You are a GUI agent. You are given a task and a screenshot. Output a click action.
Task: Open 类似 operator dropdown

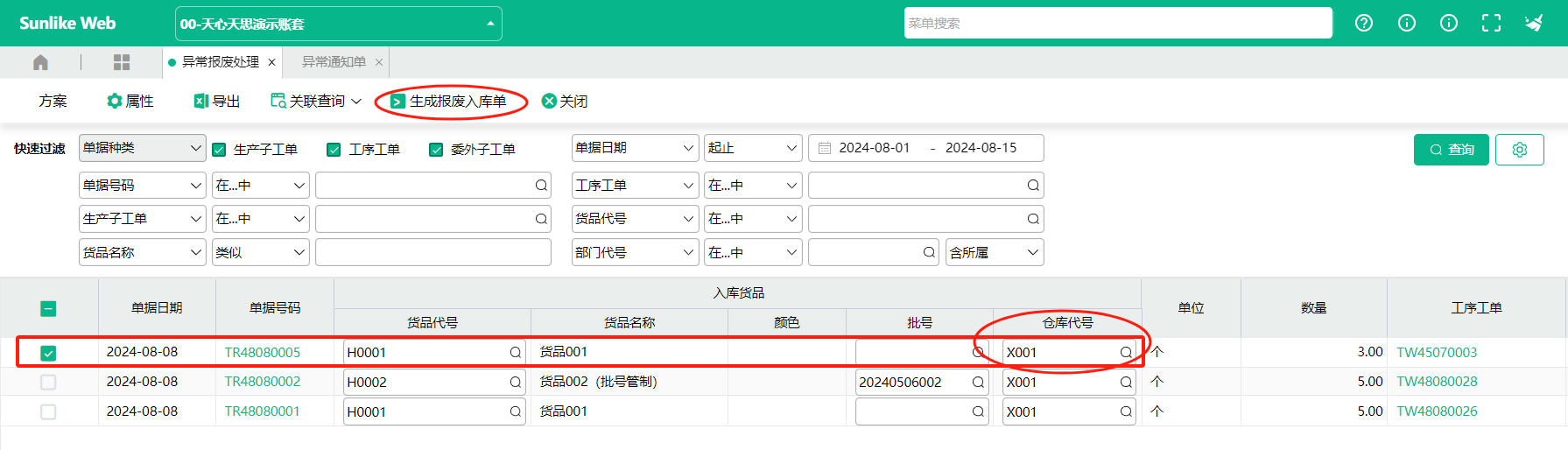261,253
